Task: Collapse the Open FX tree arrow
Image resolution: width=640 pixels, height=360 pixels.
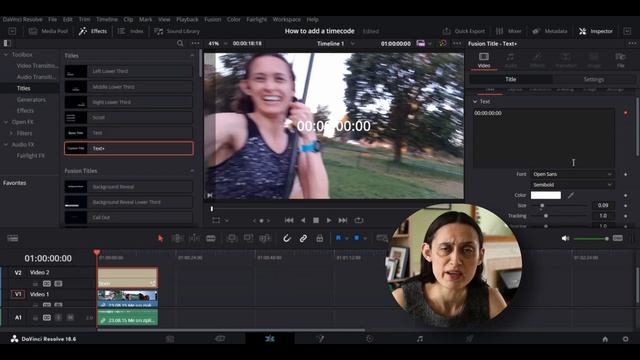Action: coord(6,122)
